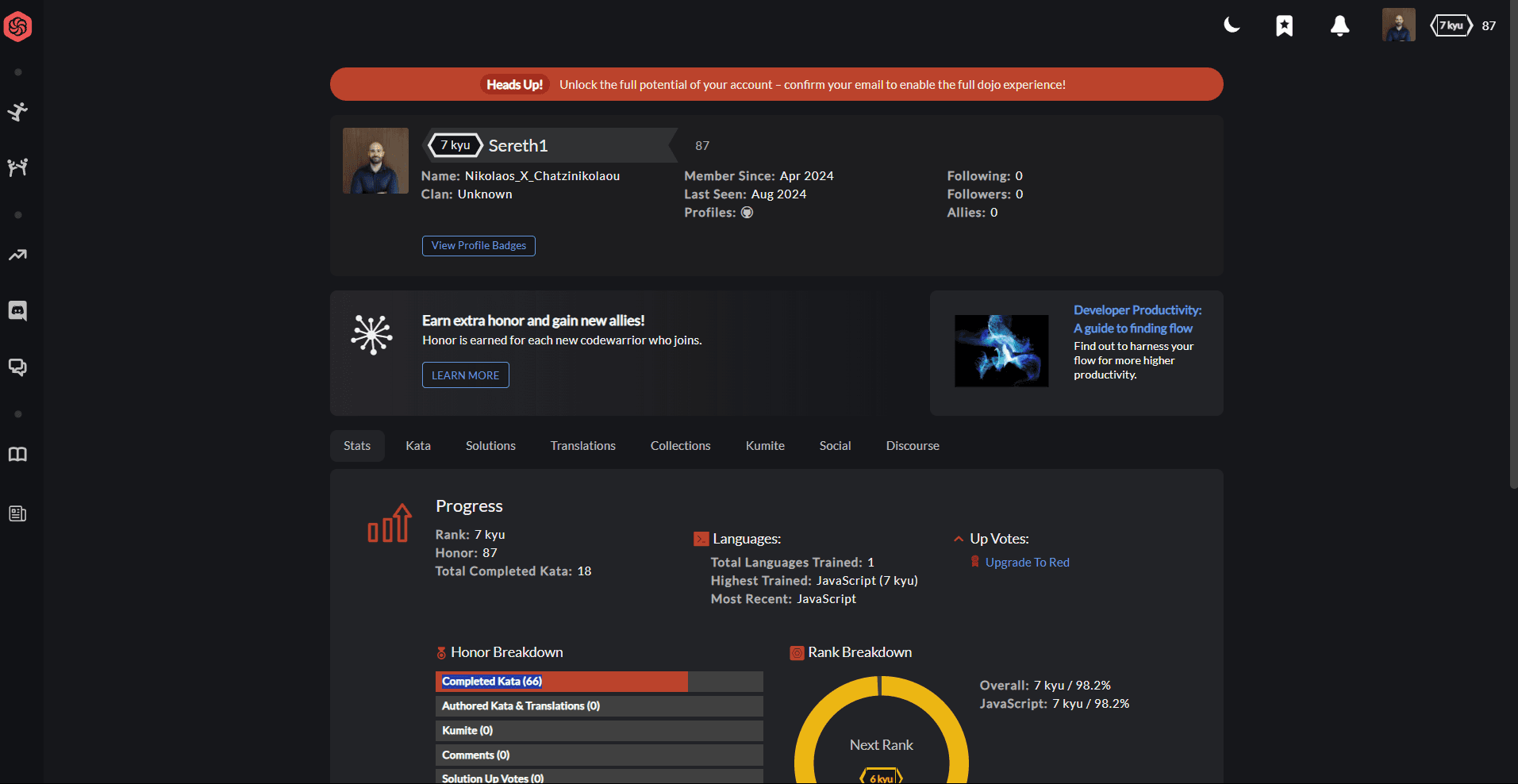Click the Upgrade To Red link

click(1028, 563)
